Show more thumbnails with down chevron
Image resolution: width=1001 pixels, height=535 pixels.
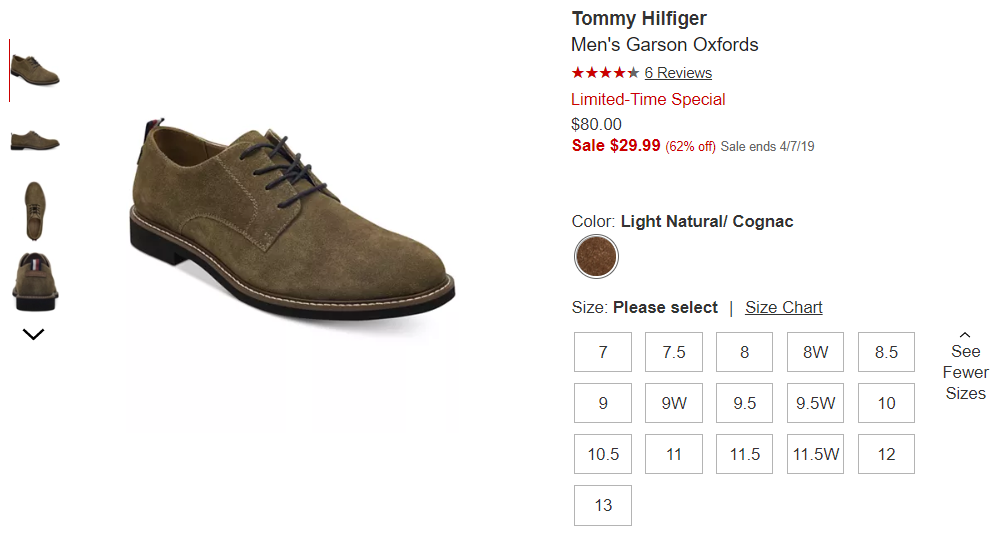(x=34, y=334)
